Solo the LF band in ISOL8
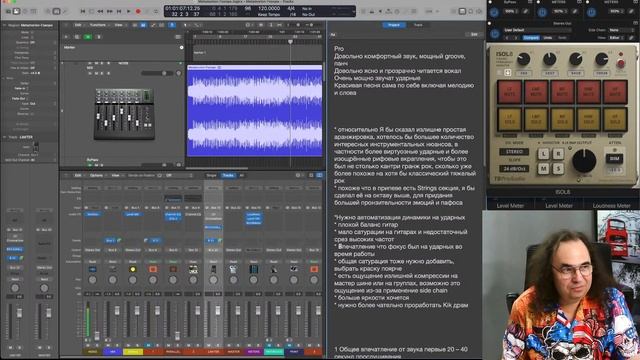 click(509, 119)
